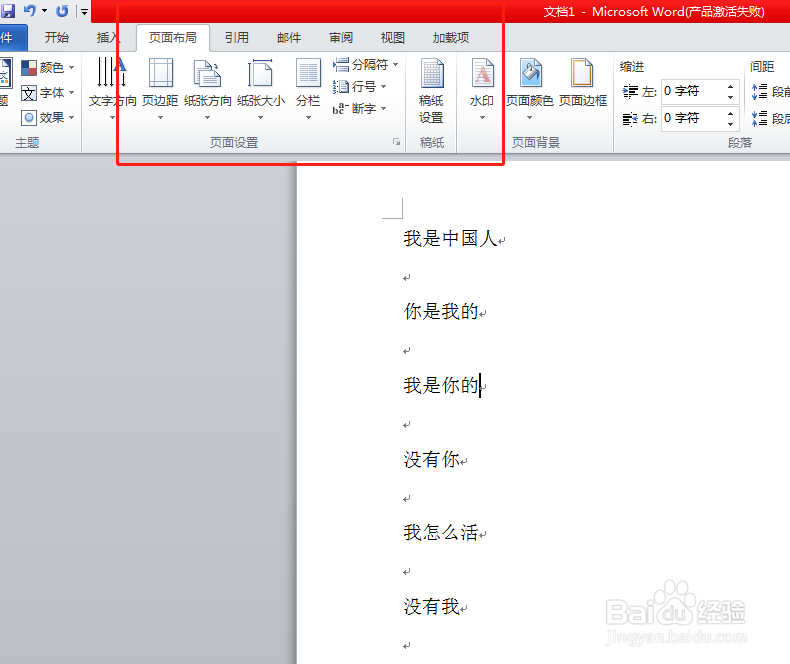The width and height of the screenshot is (790, 664).
Task: Expand the arrow under 纸张大小
Action: (x=260, y=118)
